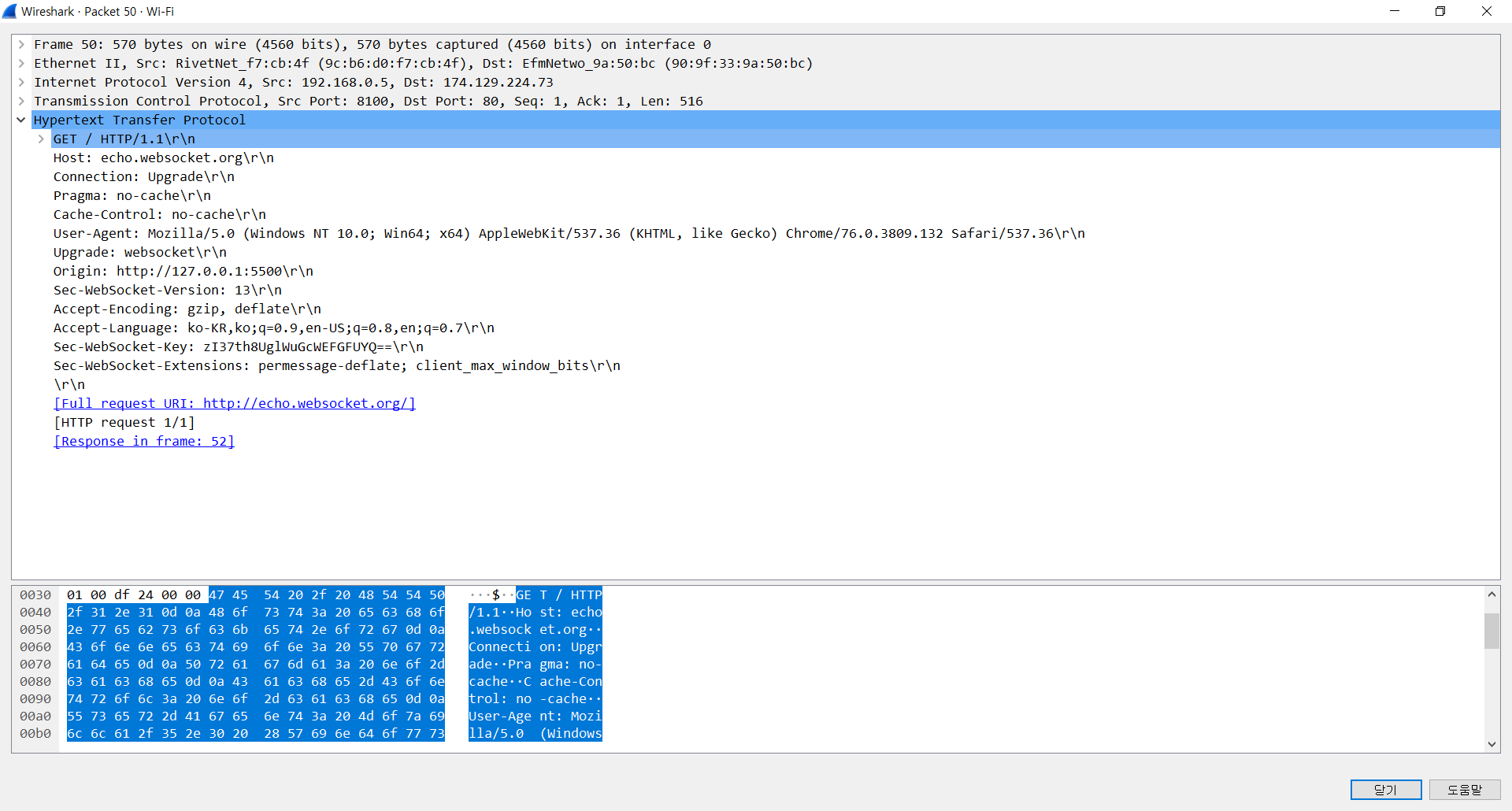Screen dimensions: 1512x811
Task: Select the Connection: Upgrade header line
Action: [144, 176]
